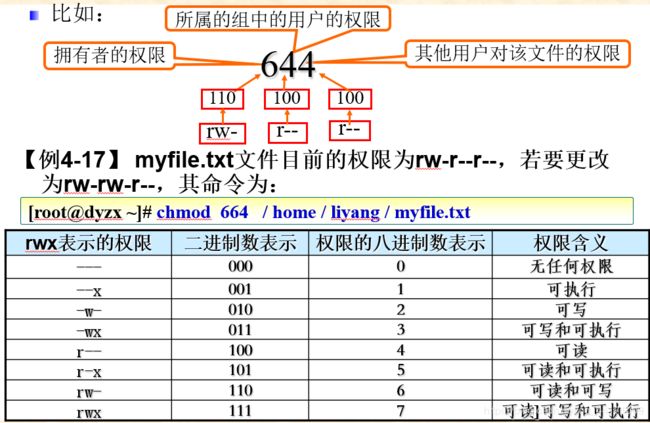Viewport: 650px width, 423px height.
Task: Click the "110" cell in the "可读和可写" row
Action: tap(240, 390)
